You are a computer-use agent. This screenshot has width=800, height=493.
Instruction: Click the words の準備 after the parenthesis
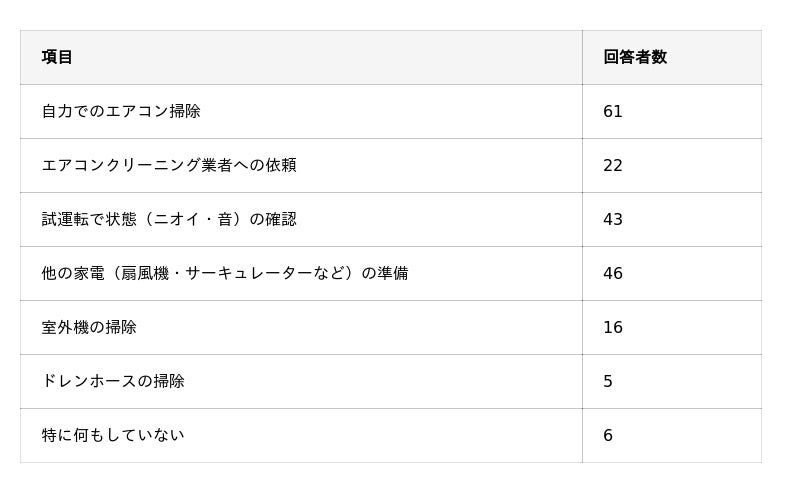pos(385,273)
